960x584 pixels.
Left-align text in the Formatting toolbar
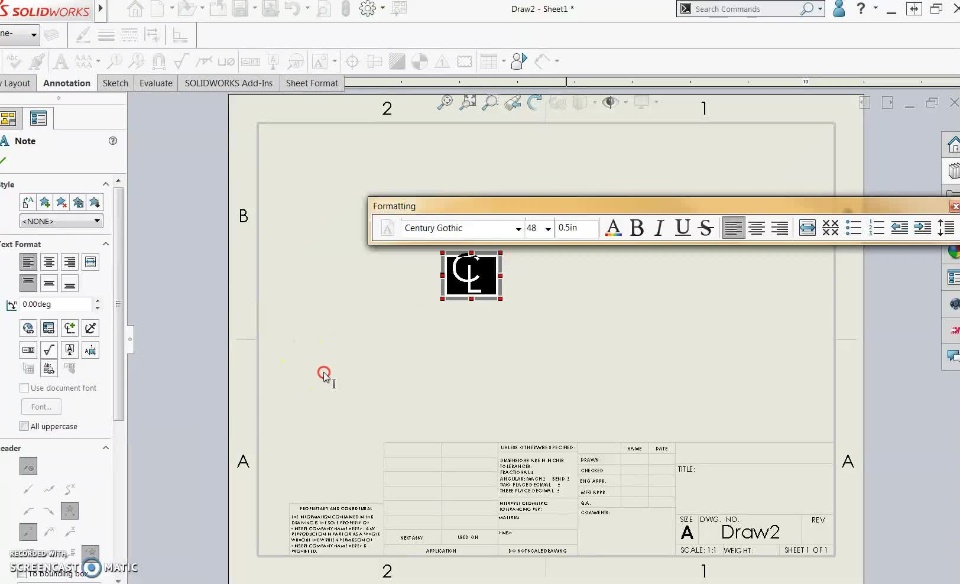[733, 228]
